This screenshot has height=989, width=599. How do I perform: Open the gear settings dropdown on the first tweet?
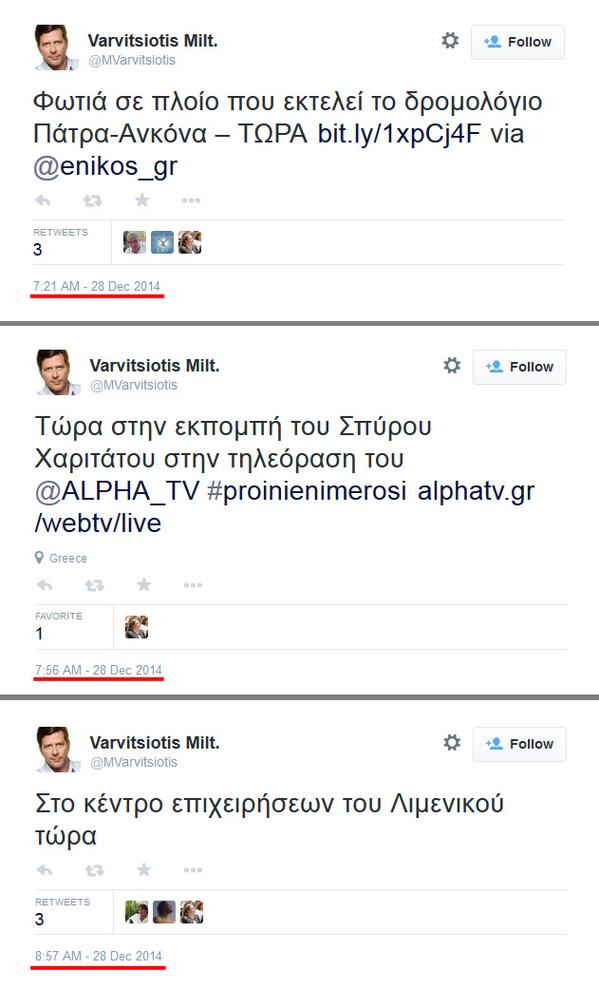450,41
